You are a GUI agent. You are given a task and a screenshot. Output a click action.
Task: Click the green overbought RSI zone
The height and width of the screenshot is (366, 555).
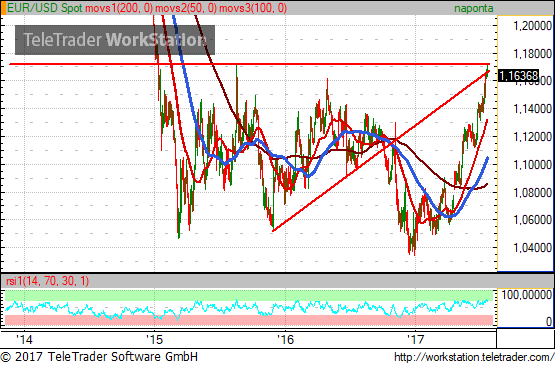coord(249,295)
